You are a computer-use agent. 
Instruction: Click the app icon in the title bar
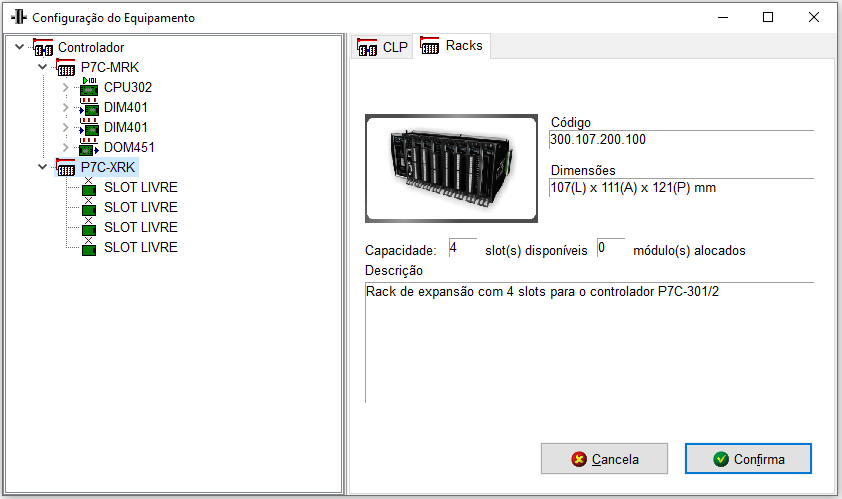point(19,17)
